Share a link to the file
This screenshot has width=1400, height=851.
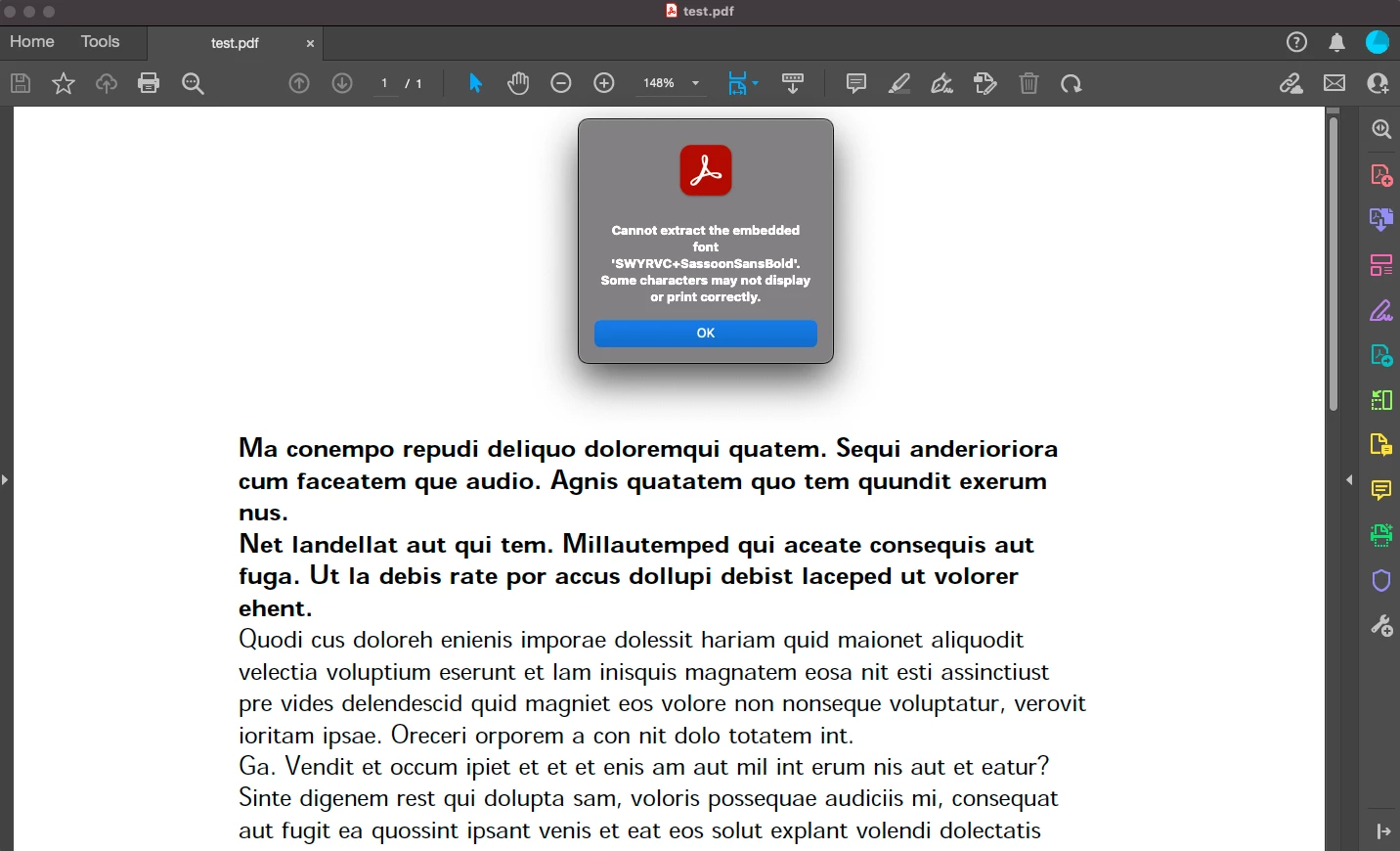(x=1291, y=83)
